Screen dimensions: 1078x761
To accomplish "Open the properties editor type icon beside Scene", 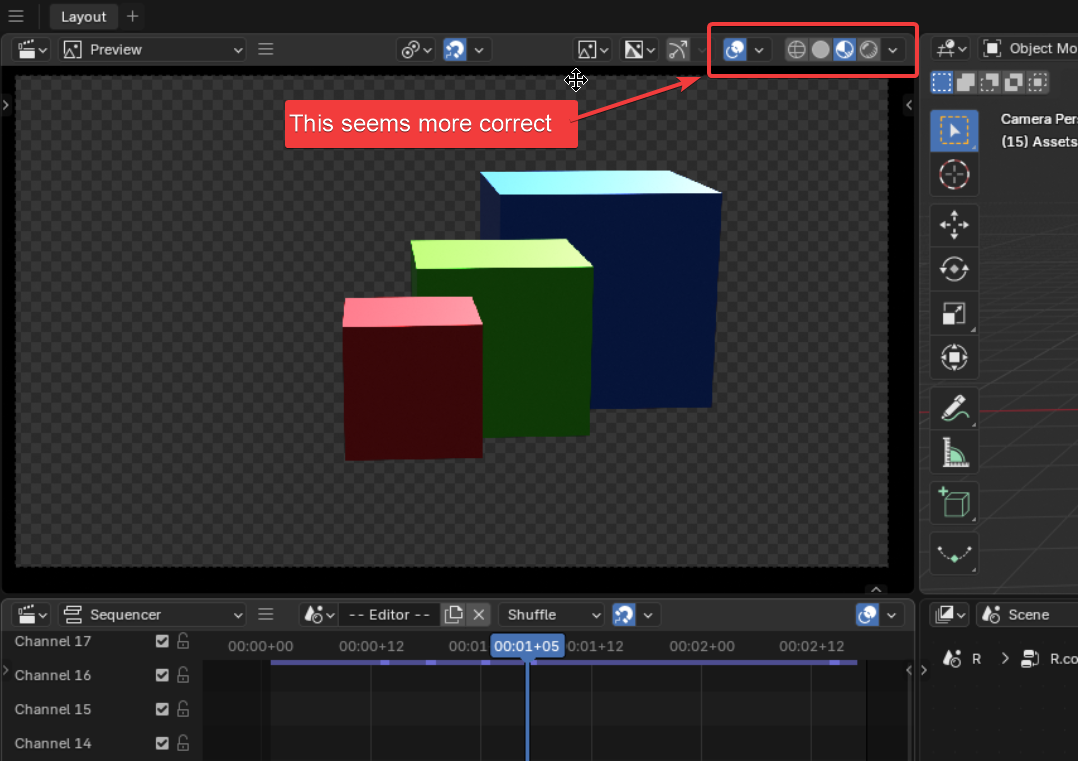I will [x=951, y=615].
